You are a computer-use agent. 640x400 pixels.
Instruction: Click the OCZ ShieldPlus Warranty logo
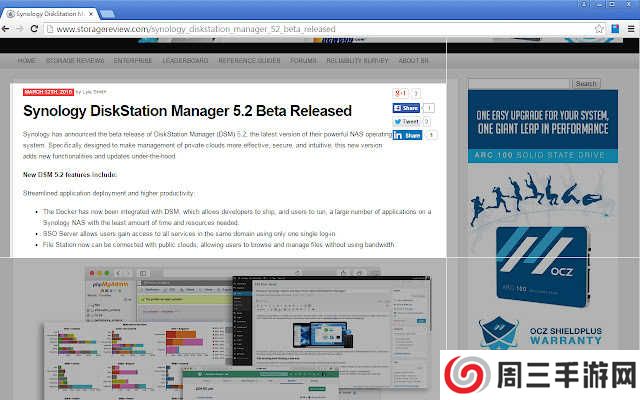tap(541, 333)
